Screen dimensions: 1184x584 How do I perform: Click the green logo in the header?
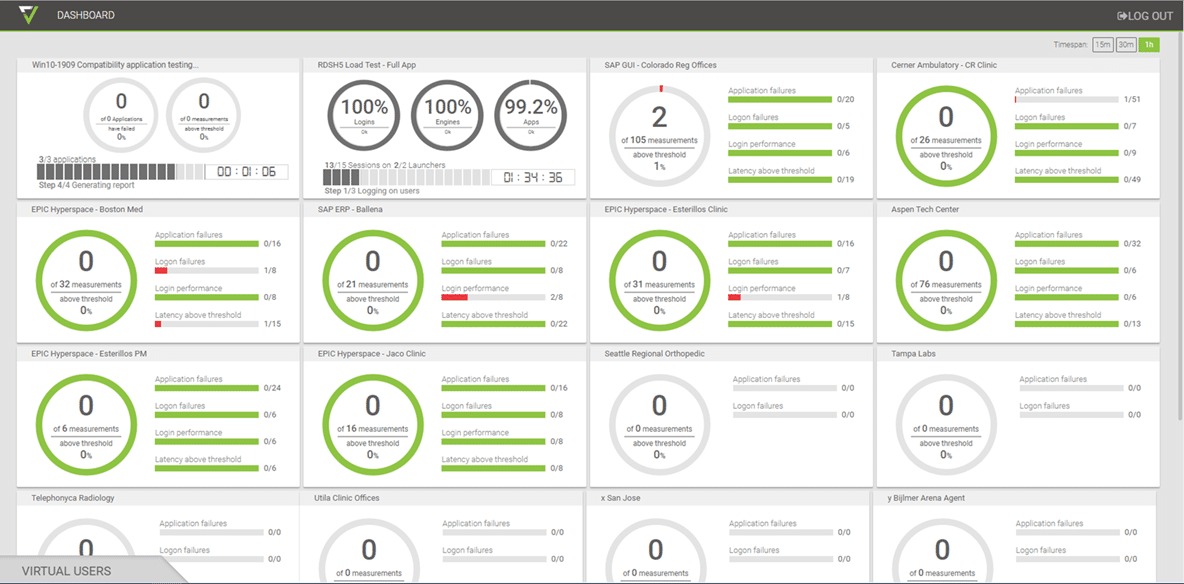coord(29,14)
